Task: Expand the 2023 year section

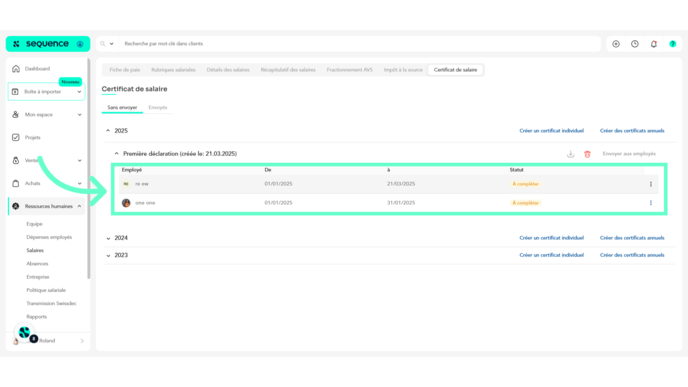Action: coord(108,255)
